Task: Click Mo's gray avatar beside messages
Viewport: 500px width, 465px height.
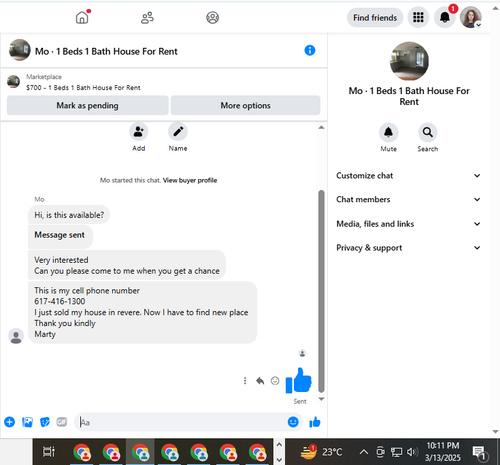Action: (x=16, y=336)
